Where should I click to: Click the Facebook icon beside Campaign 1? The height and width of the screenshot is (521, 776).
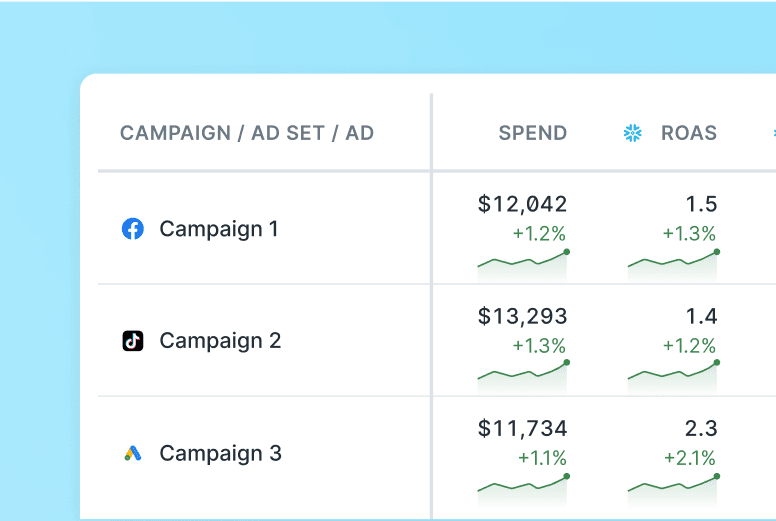point(133,229)
